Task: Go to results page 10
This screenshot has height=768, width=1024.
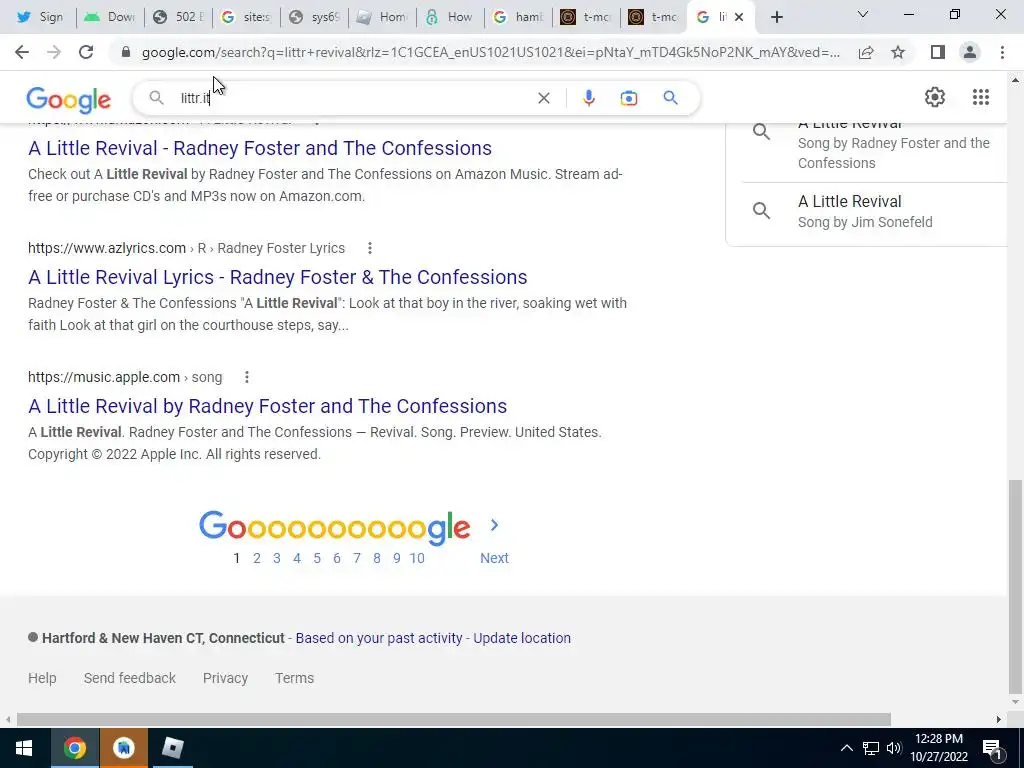Action: click(x=417, y=558)
